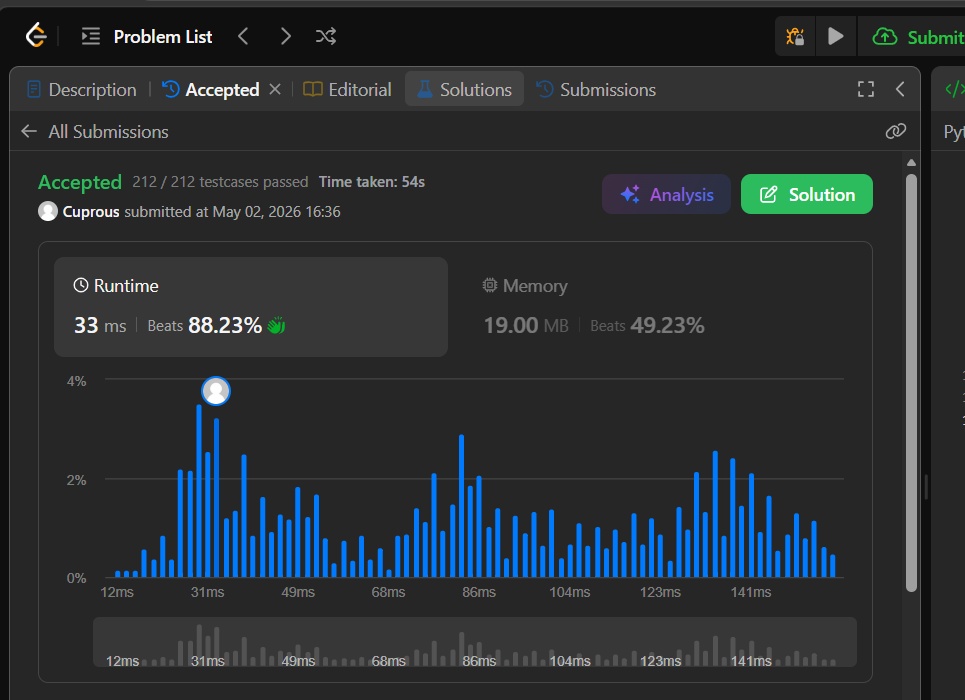Pick a random problem shuffle icon
The image size is (965, 700).
[326, 36]
